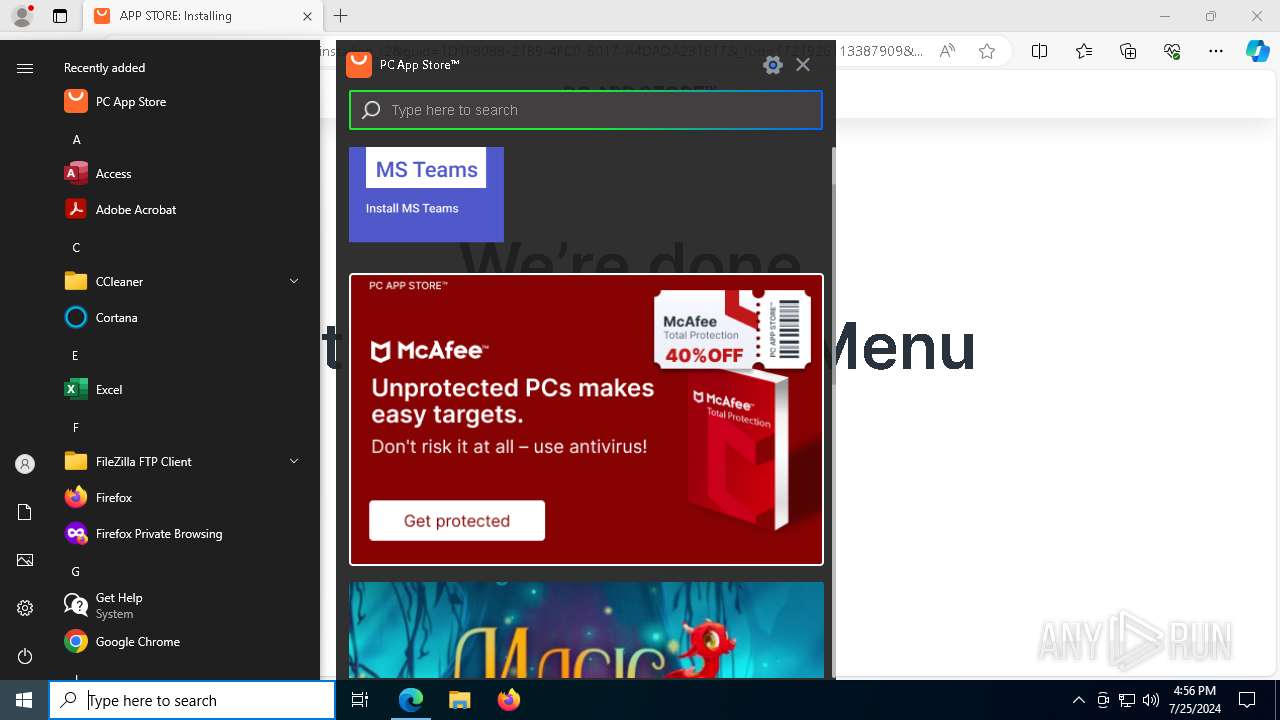Viewport: 1280px width, 720px height.
Task: Click the Windows Start button
Action: [x=24, y=700]
